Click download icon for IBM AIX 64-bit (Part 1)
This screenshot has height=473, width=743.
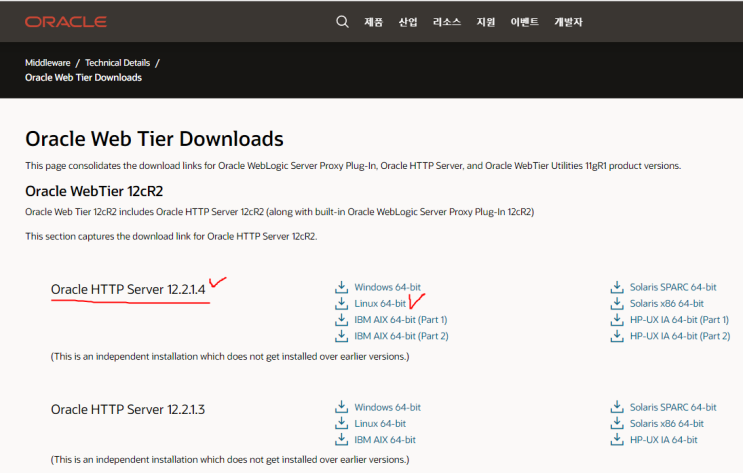(341, 319)
